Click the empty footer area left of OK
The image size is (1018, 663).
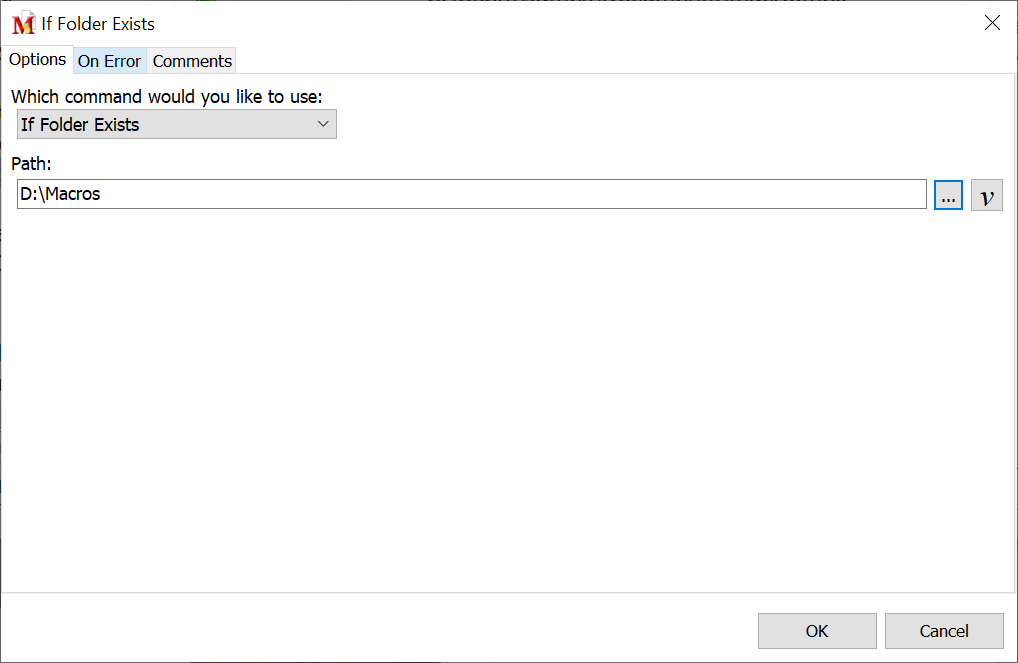[x=380, y=630]
